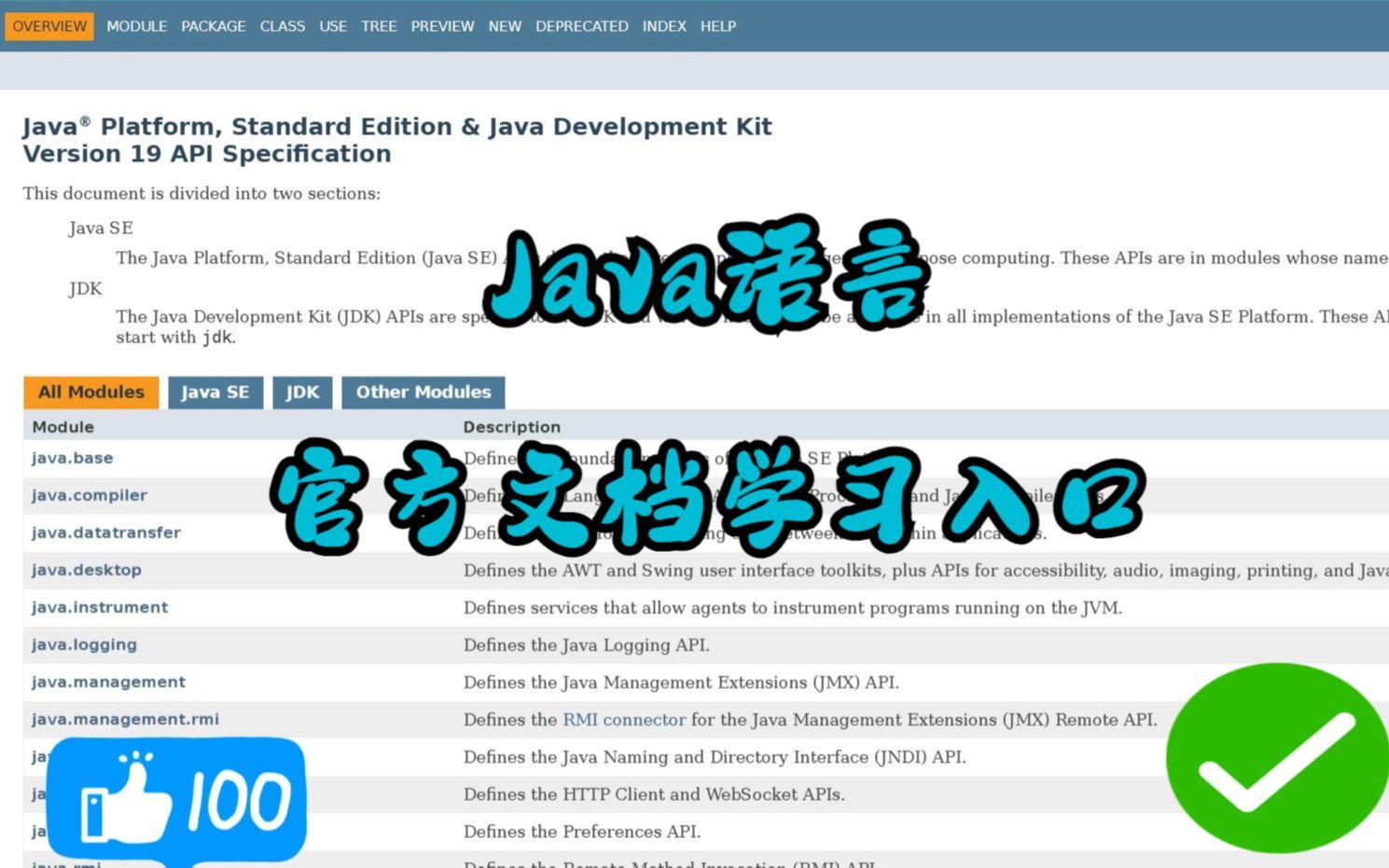1389x868 pixels.
Task: Open the java.management.rmi module
Action: tap(125, 719)
